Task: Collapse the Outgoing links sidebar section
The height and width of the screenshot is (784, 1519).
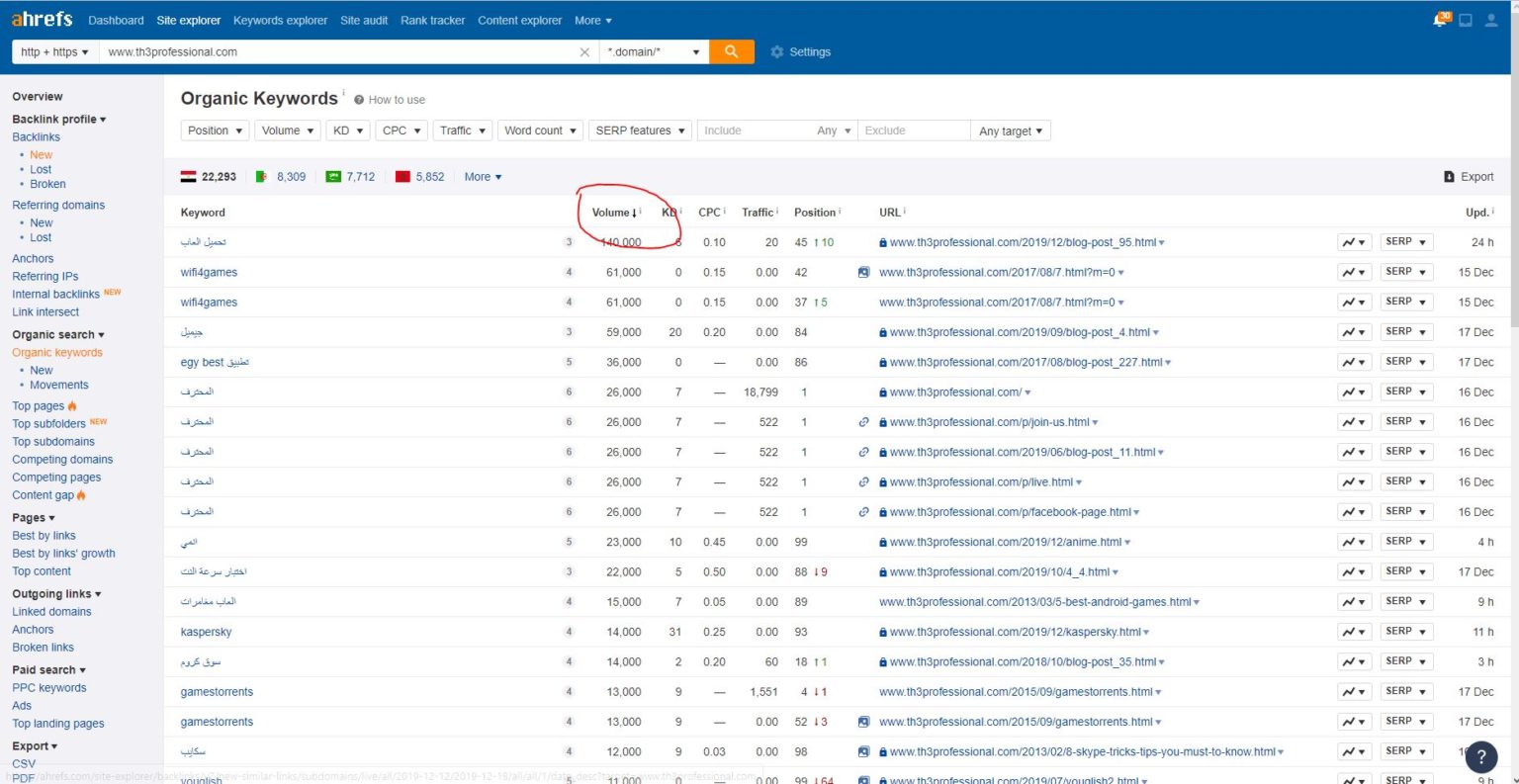Action: pos(56,594)
